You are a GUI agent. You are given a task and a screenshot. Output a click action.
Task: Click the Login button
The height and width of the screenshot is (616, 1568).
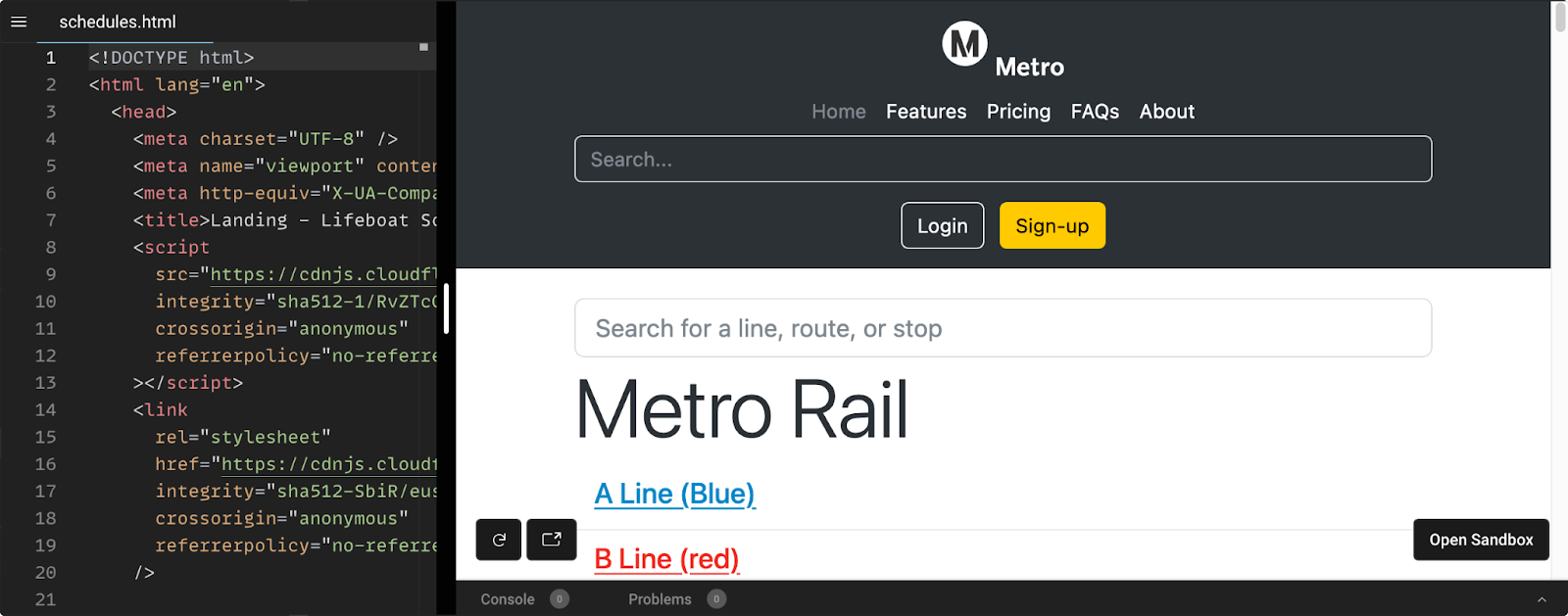click(x=943, y=225)
